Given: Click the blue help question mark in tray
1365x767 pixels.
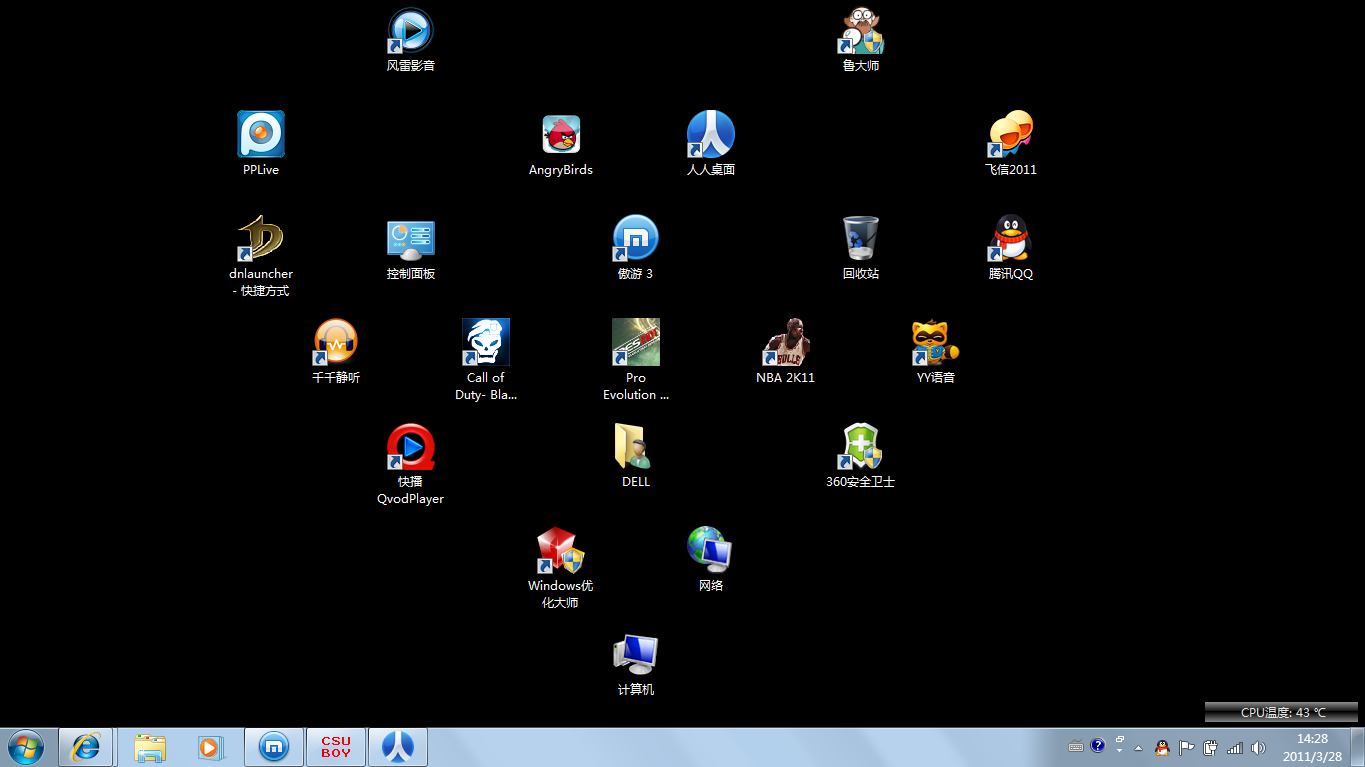Looking at the screenshot, I should [x=1098, y=745].
